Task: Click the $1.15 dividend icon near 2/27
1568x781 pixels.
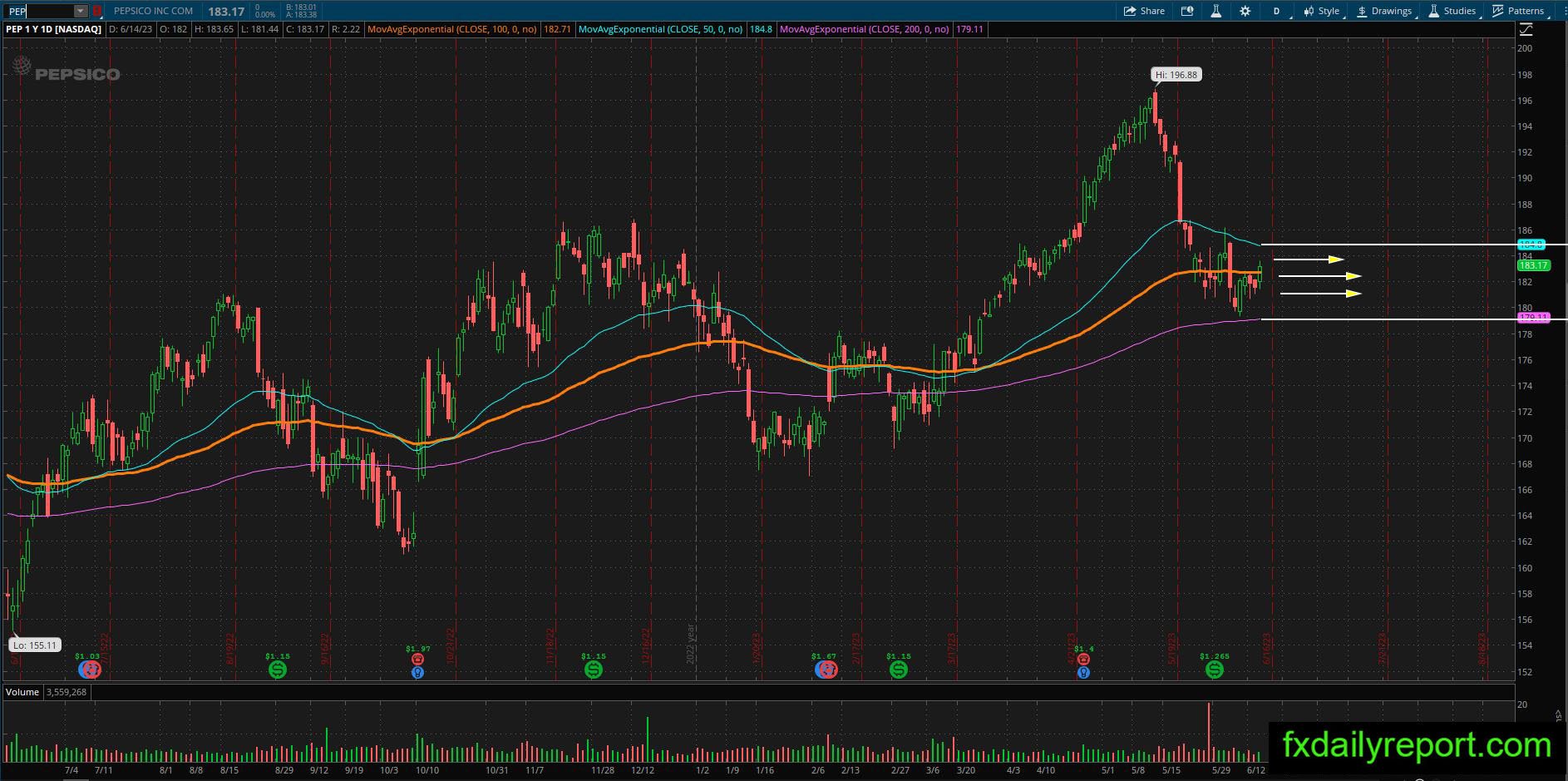Action: click(x=898, y=669)
